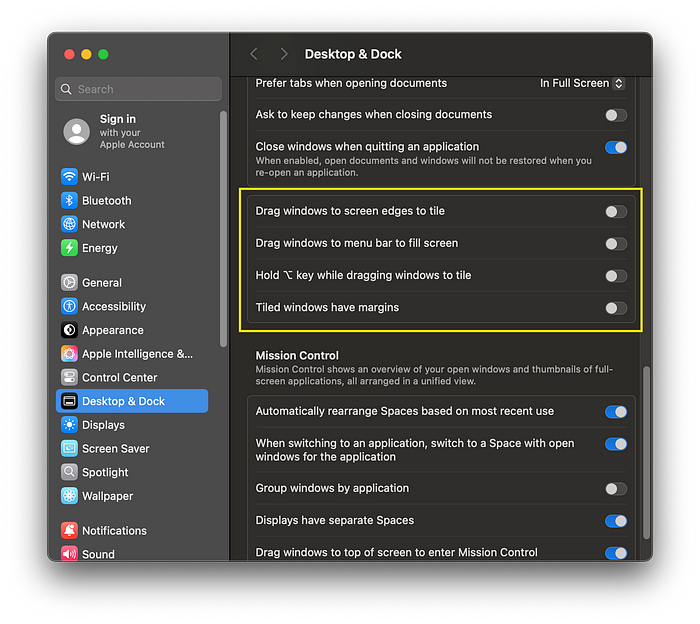
Task: Click the Displays sun icon
Action: 69,424
